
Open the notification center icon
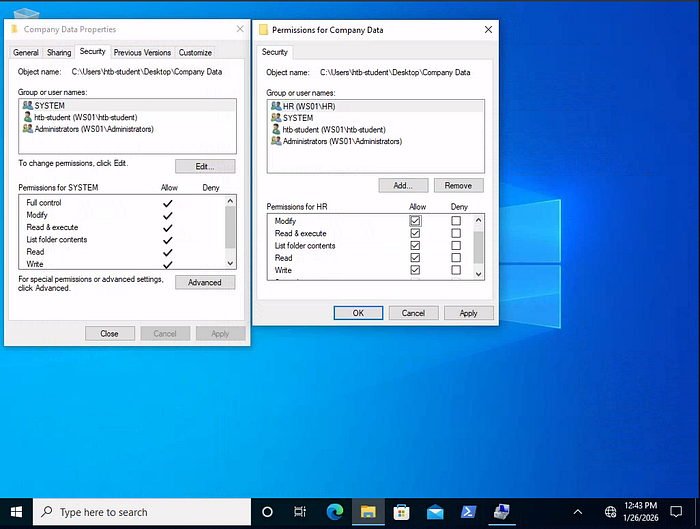point(676,512)
